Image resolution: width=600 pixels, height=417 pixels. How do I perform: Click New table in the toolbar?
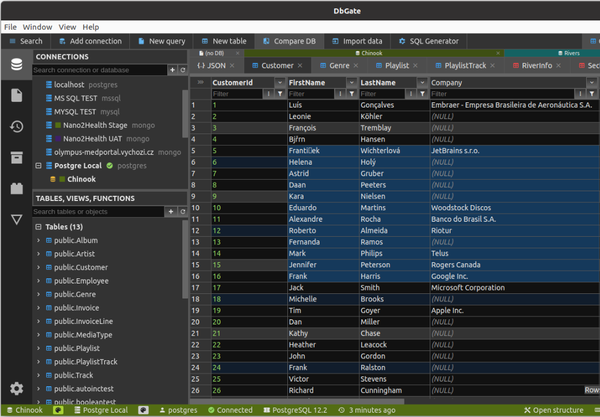[x=224, y=41]
